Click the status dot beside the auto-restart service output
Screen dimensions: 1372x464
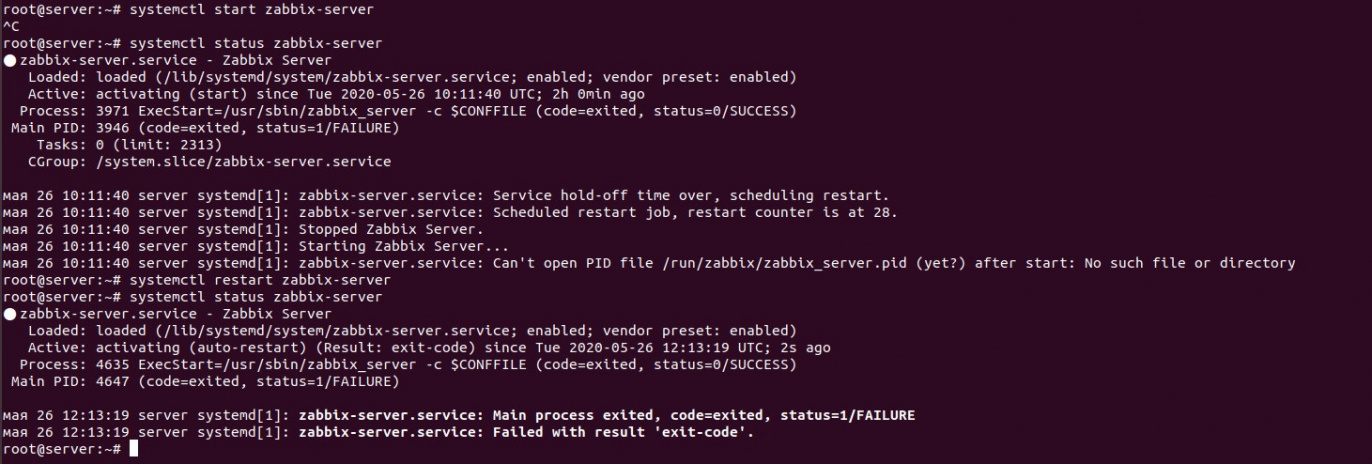[10, 314]
